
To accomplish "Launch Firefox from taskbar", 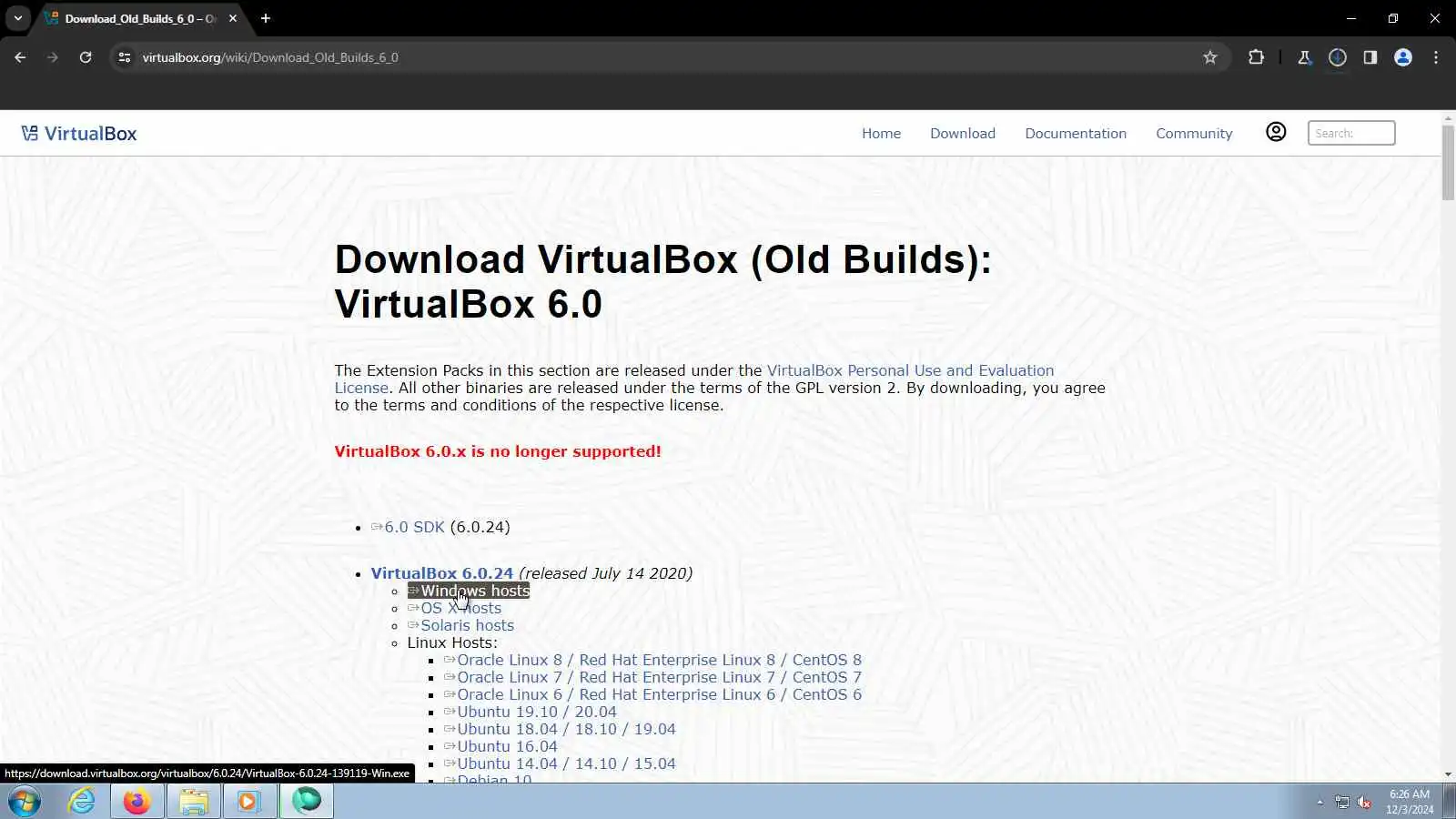I will click(137, 801).
